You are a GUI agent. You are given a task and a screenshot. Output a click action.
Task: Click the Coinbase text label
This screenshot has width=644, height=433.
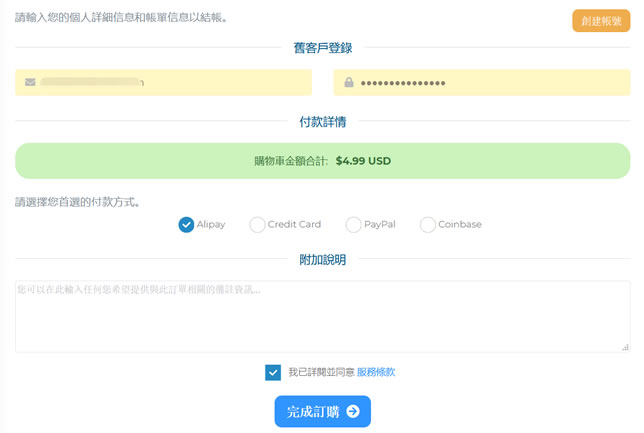point(460,225)
